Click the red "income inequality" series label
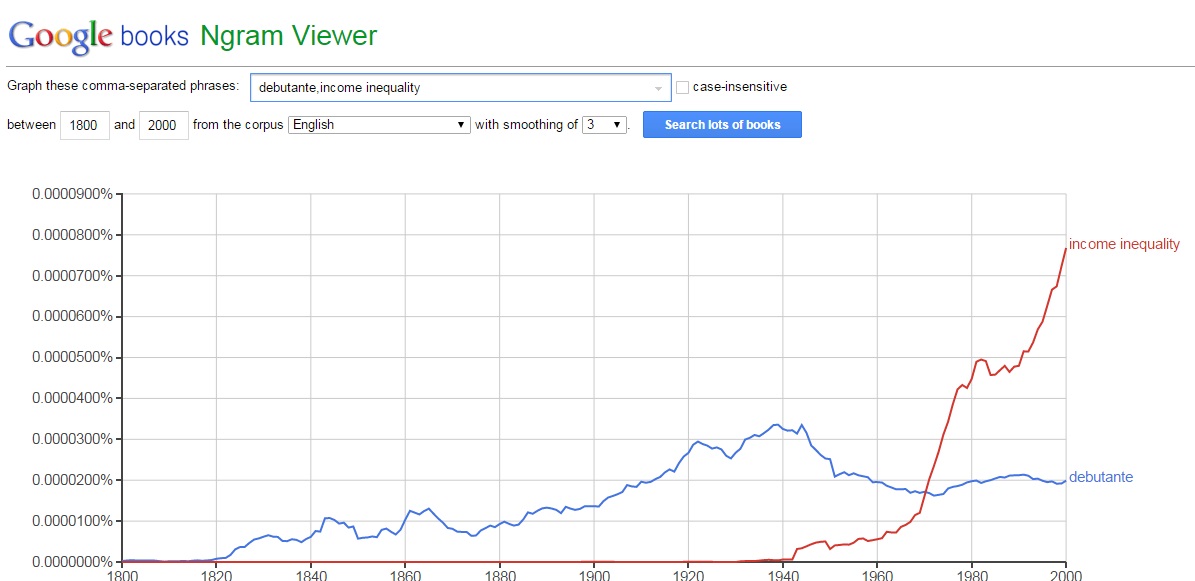1195x581 pixels. 1124,244
